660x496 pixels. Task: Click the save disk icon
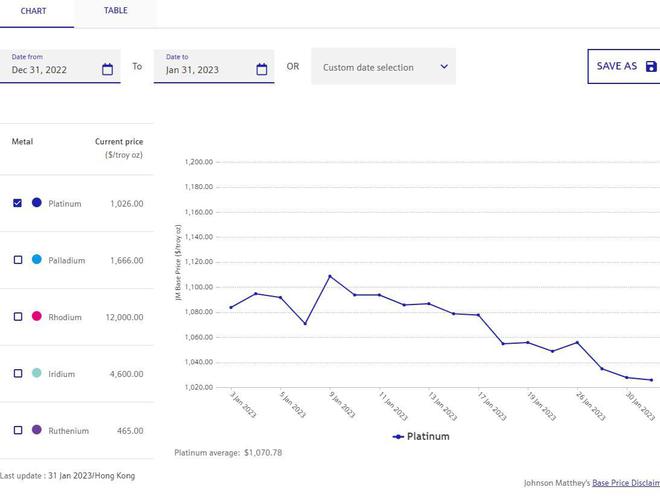tap(651, 67)
